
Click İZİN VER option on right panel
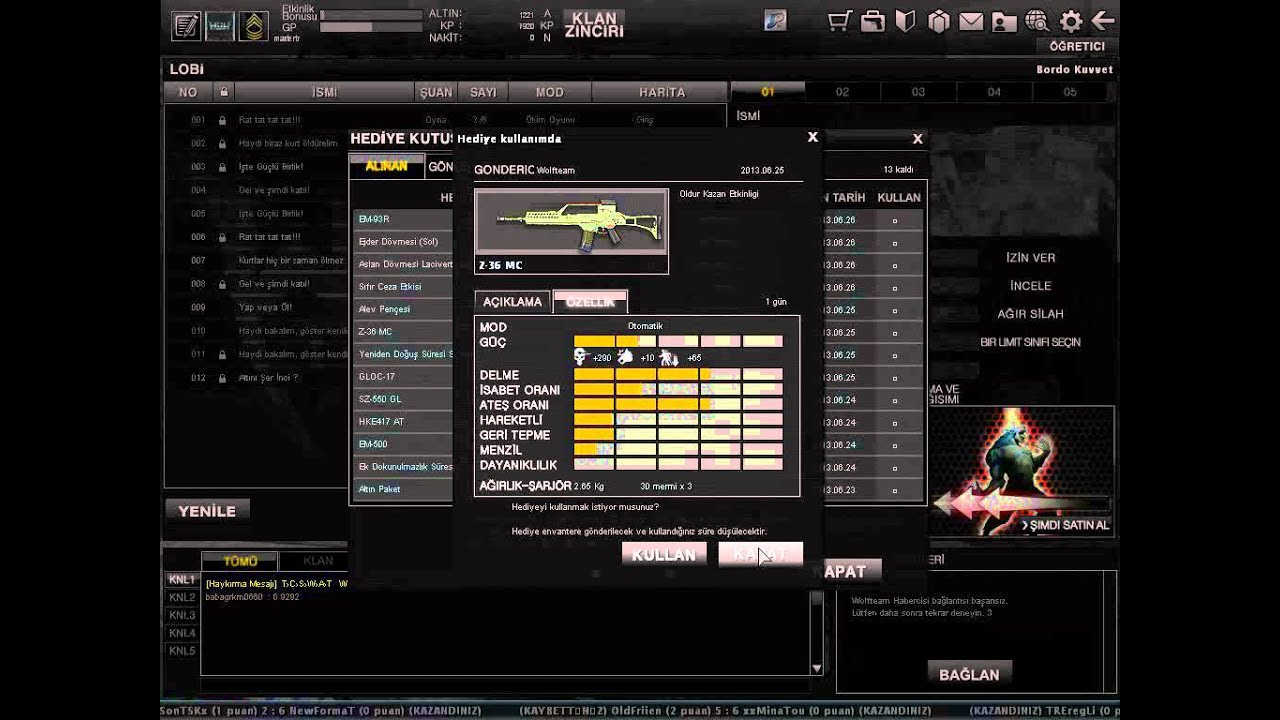(x=1030, y=258)
